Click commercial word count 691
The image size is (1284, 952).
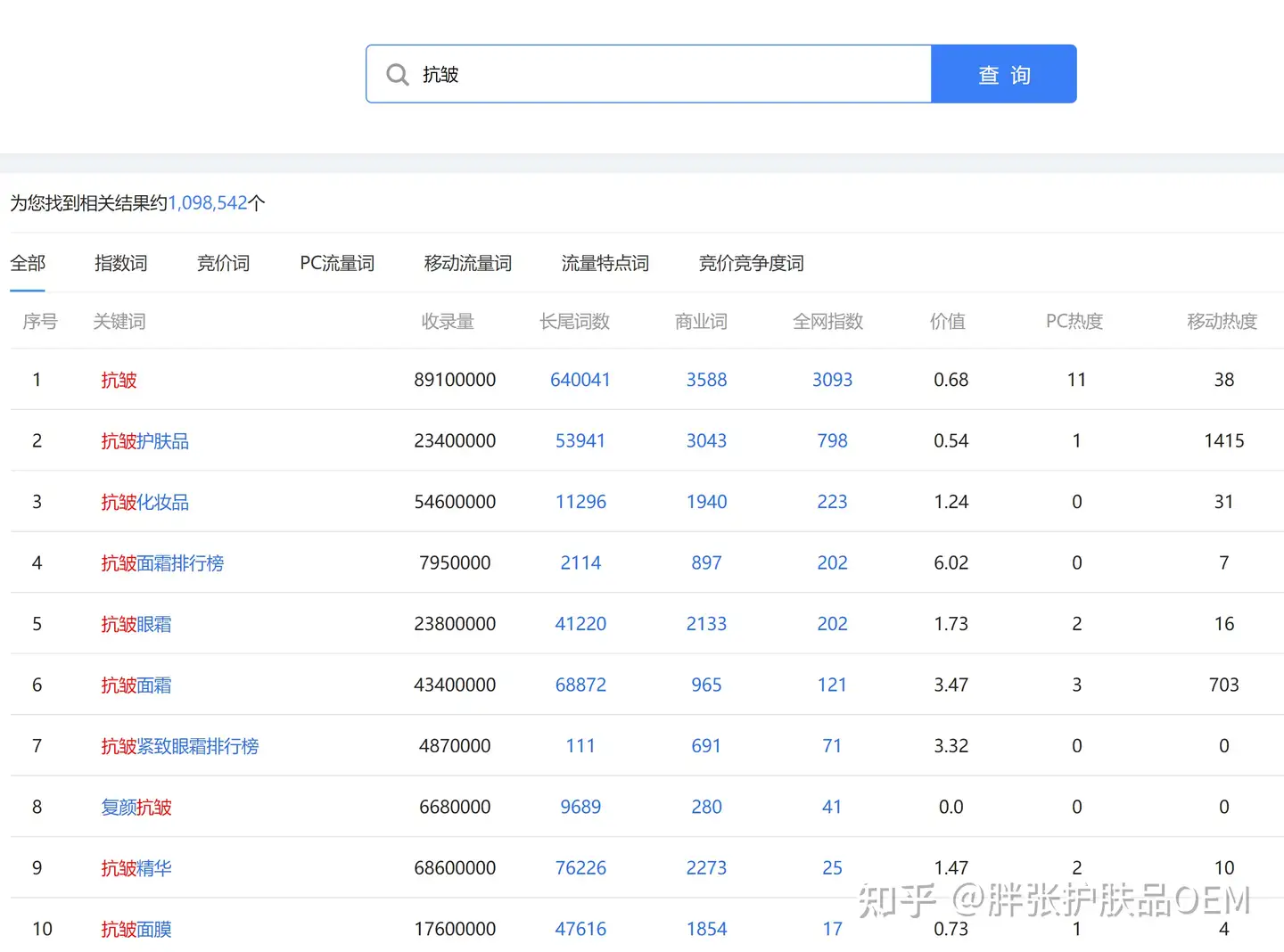[x=706, y=746]
